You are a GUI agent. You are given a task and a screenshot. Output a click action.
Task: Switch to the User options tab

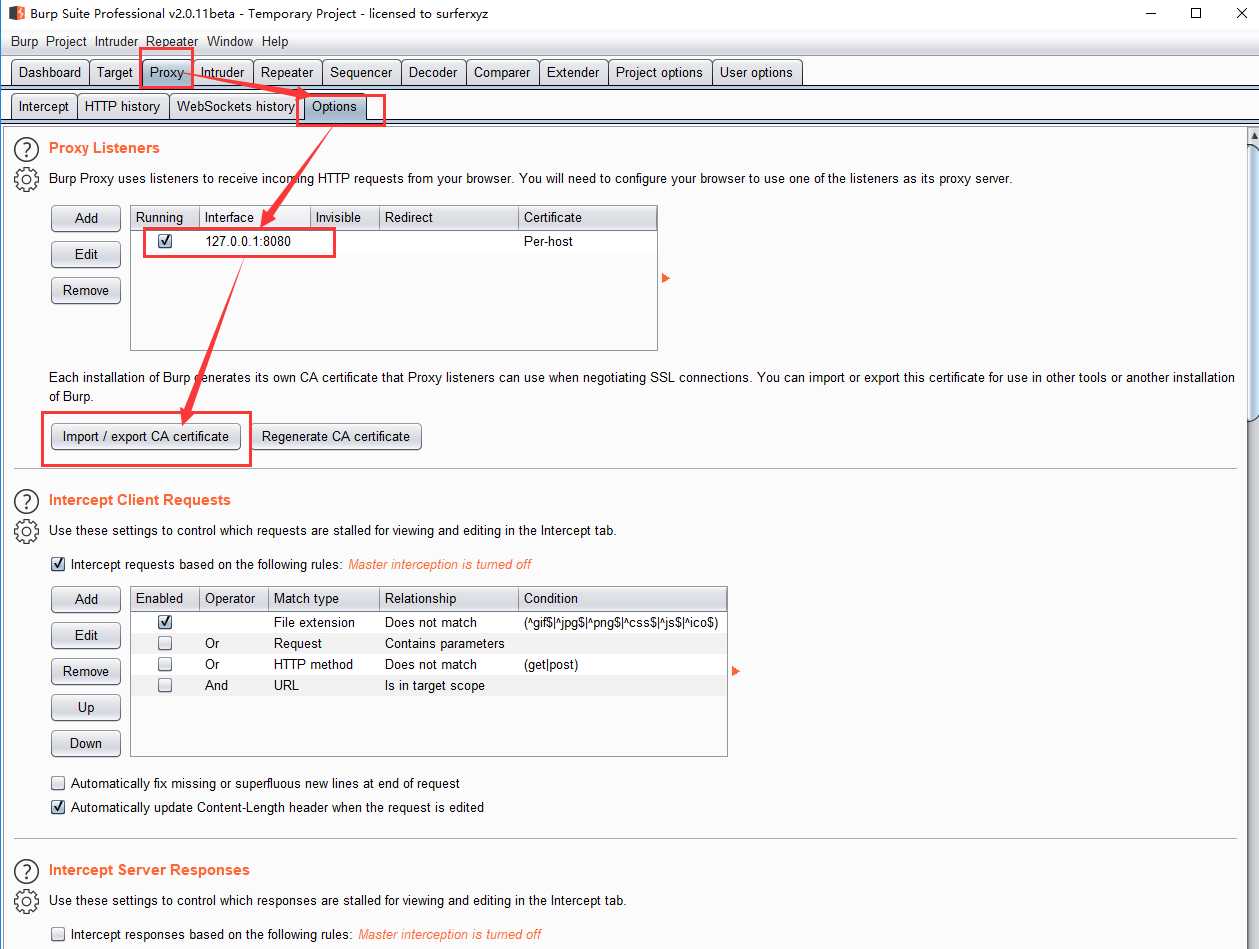point(756,72)
